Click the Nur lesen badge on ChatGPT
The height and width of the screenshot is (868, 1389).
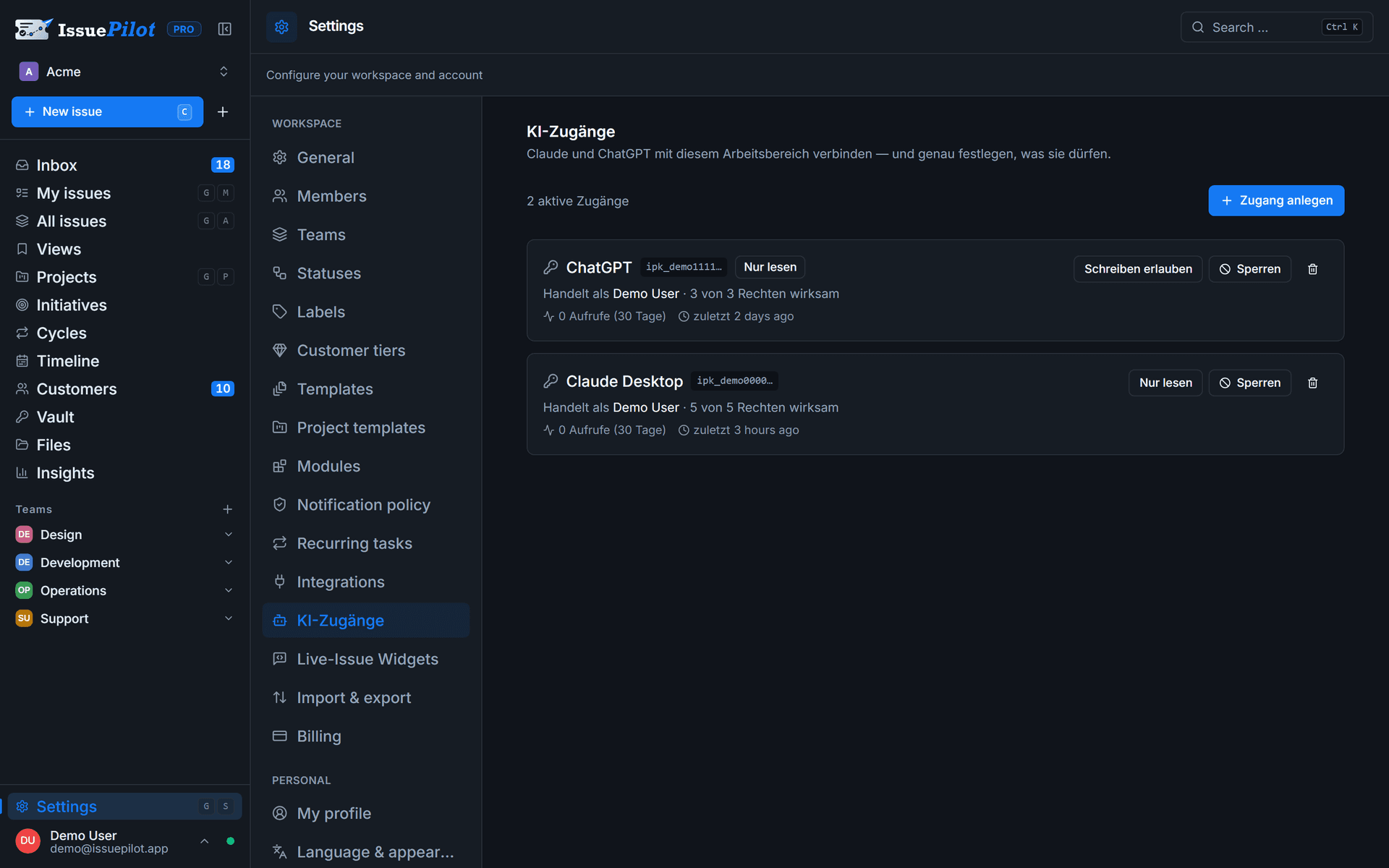pyautogui.click(x=770, y=267)
